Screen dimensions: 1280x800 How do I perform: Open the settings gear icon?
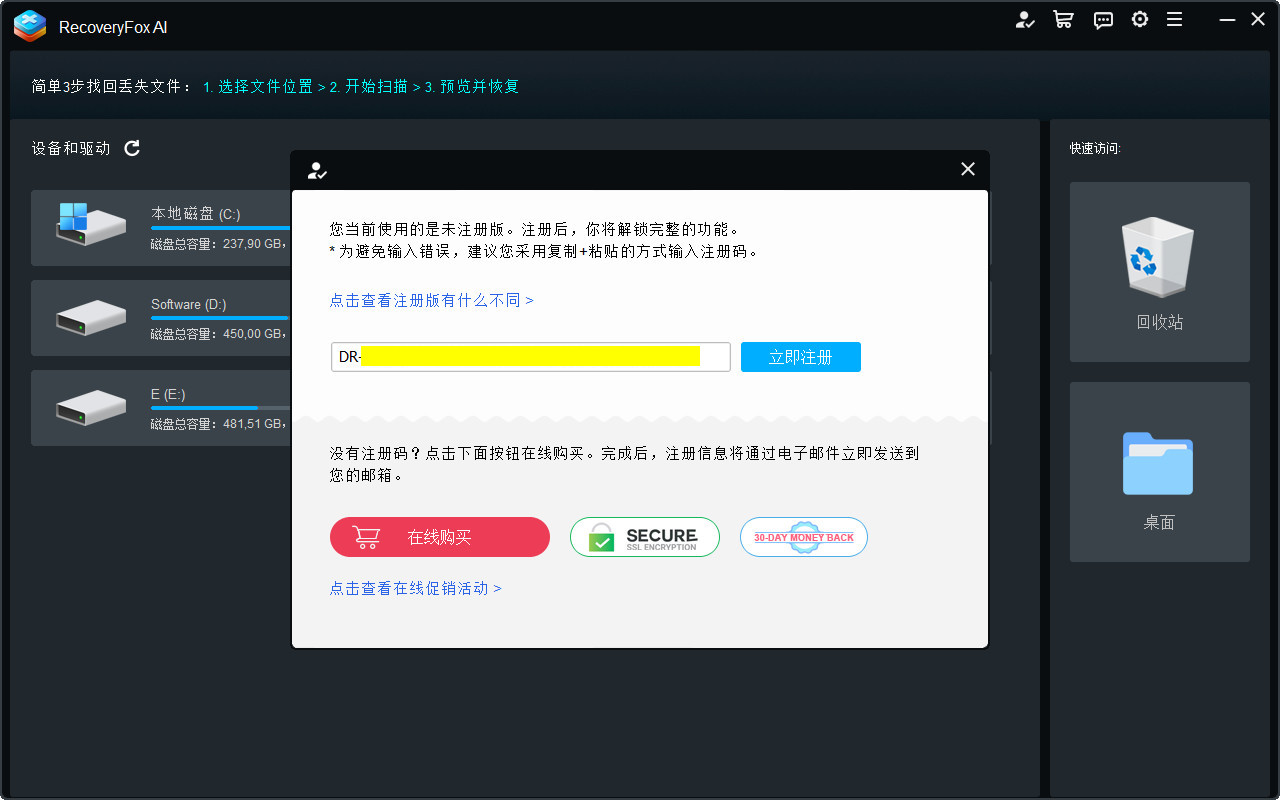(1140, 19)
